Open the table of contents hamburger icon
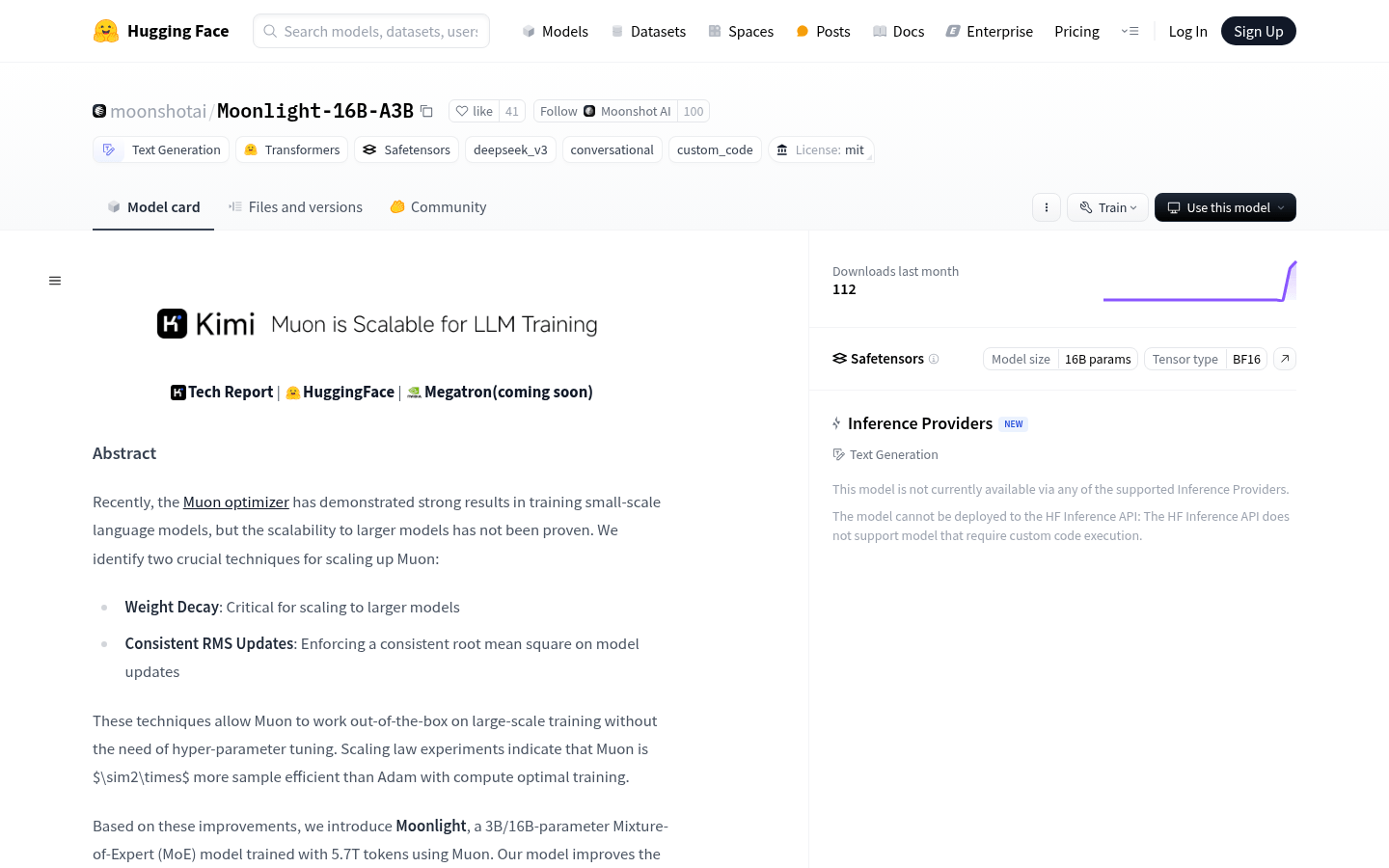 (x=55, y=281)
